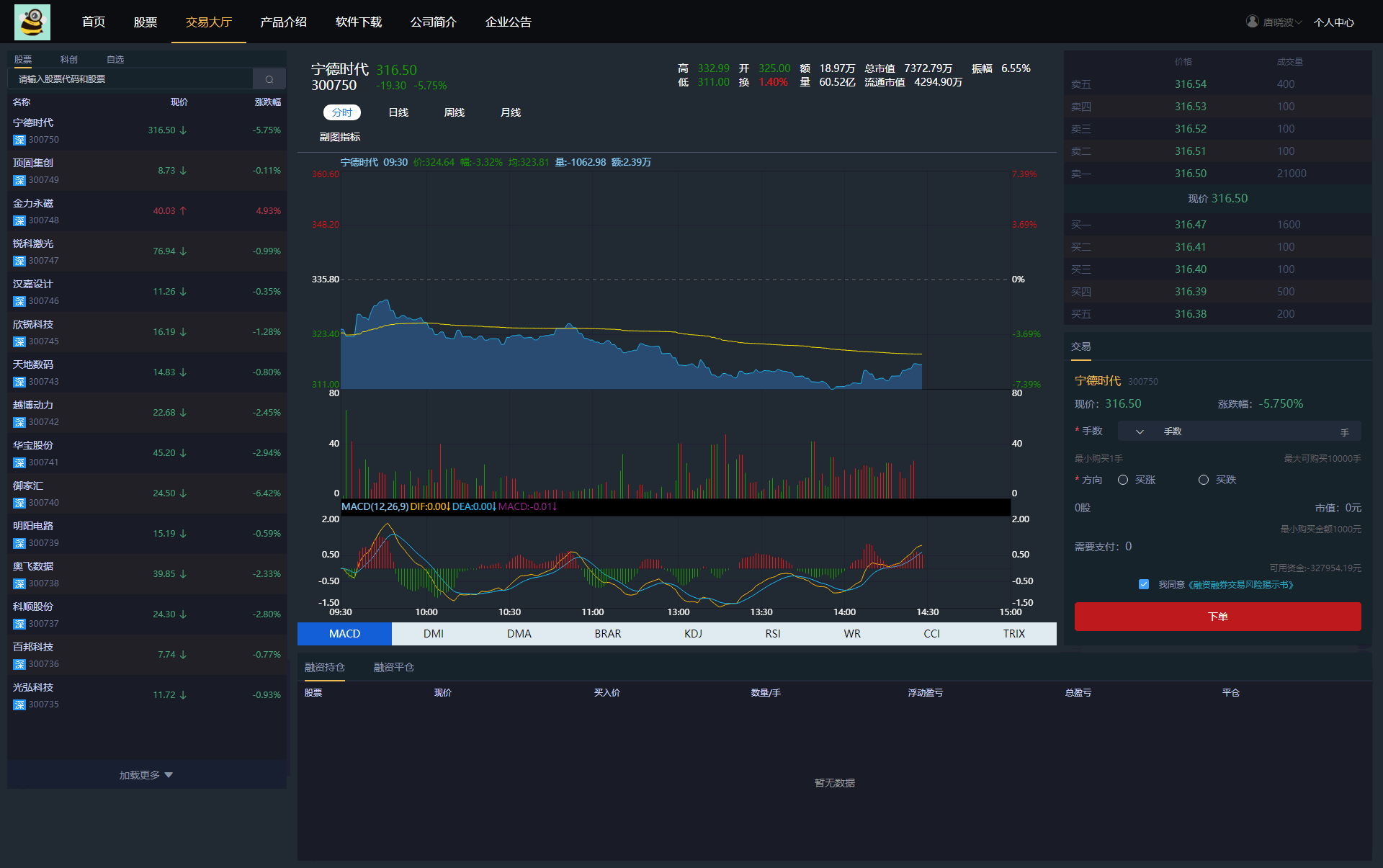Image resolution: width=1383 pixels, height=868 pixels.
Task: Click the stock search magnifier icon
Action: click(269, 79)
